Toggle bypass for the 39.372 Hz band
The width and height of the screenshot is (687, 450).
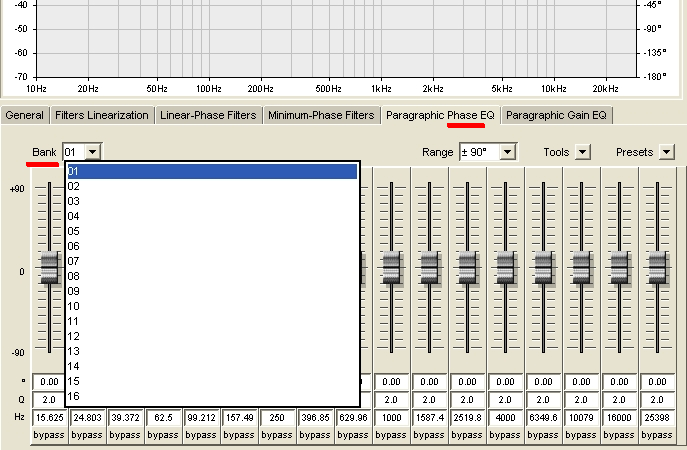click(x=125, y=435)
